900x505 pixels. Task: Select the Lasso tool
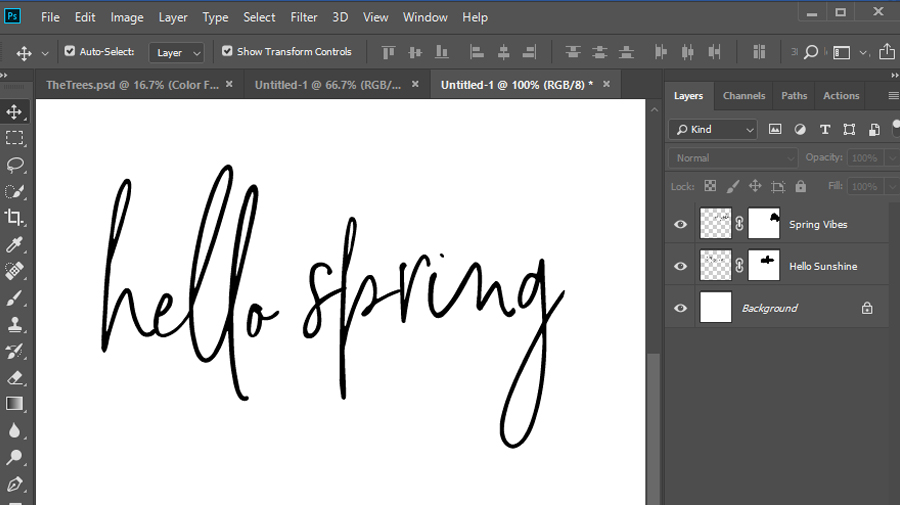point(14,165)
